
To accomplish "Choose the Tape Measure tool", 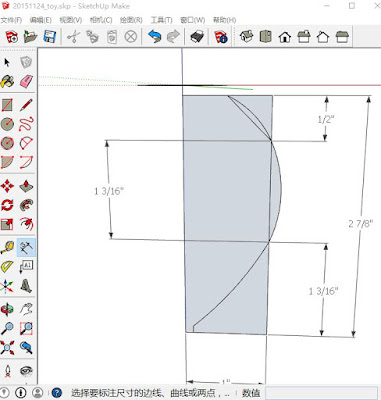I will pos(7,247).
